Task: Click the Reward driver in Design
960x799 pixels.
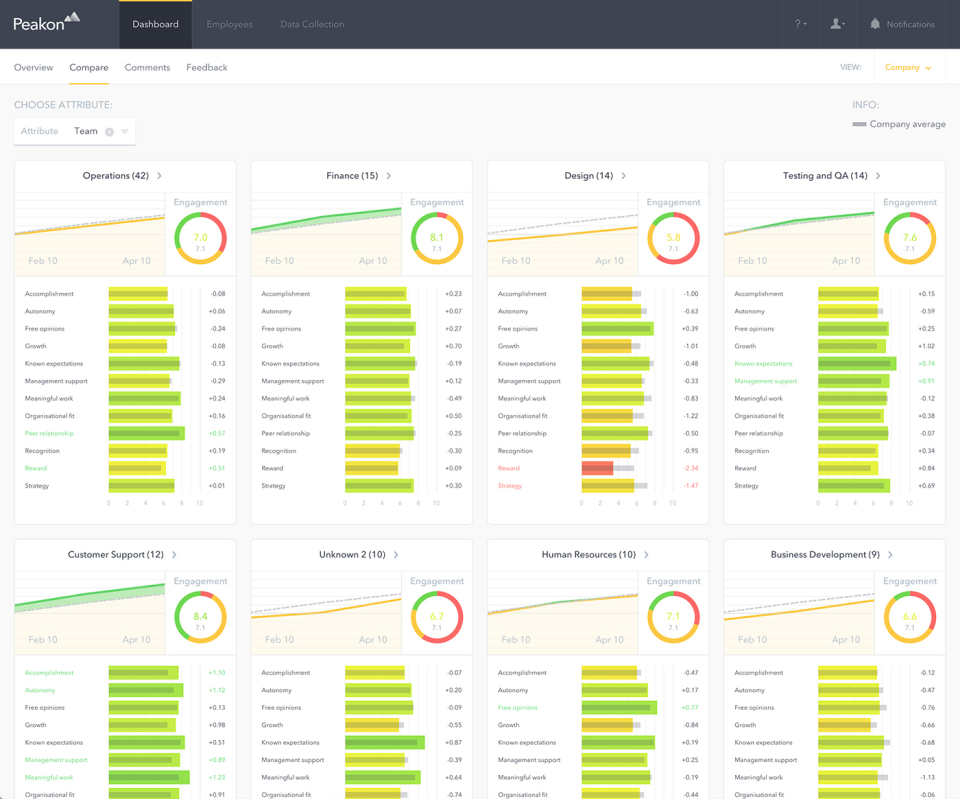Action: pyautogui.click(x=509, y=468)
